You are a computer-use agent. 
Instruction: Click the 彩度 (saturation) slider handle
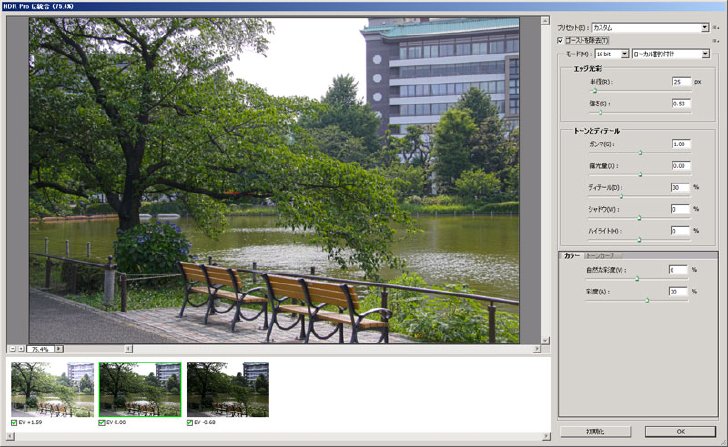pos(647,300)
